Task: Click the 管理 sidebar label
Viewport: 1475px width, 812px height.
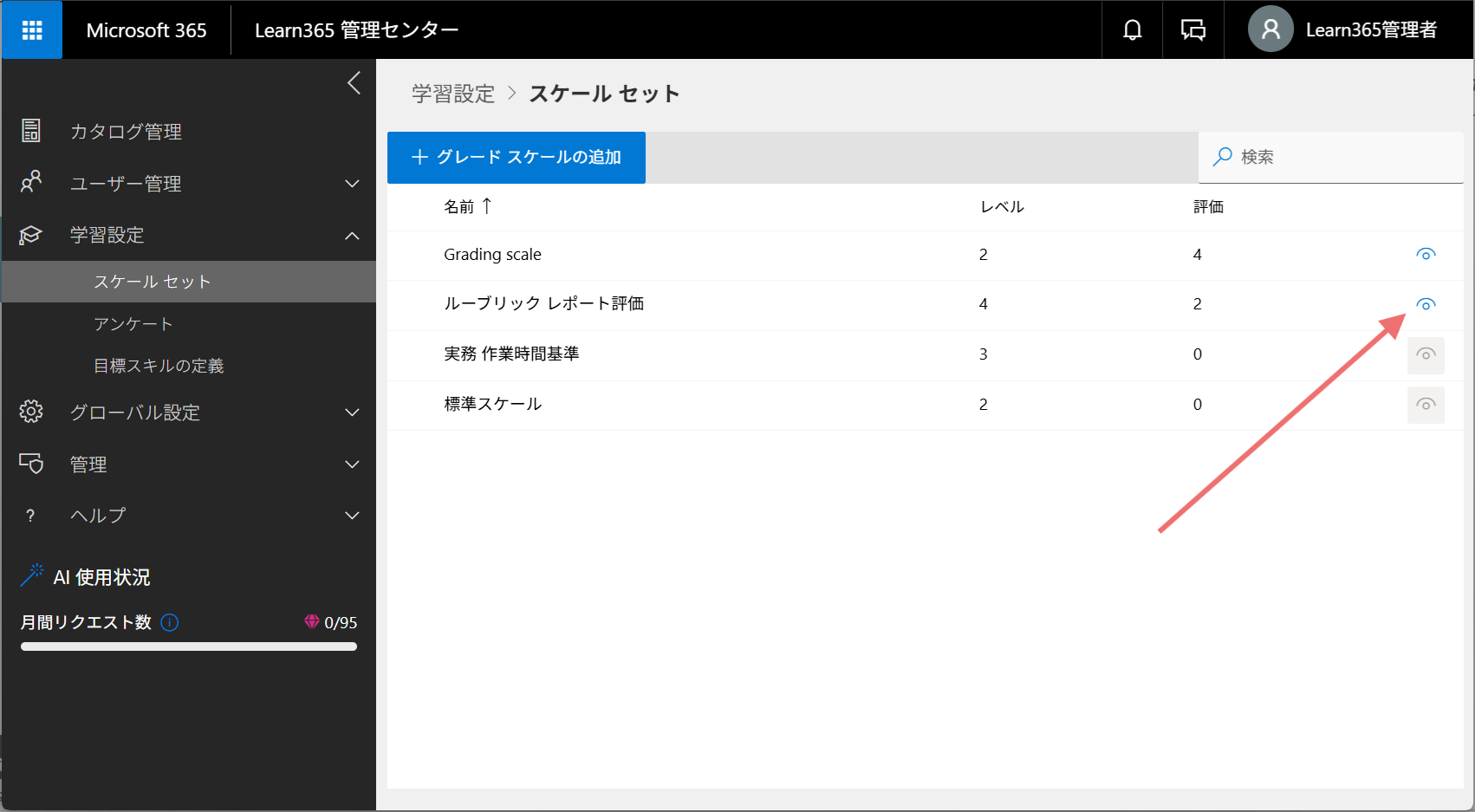Action: click(x=88, y=464)
